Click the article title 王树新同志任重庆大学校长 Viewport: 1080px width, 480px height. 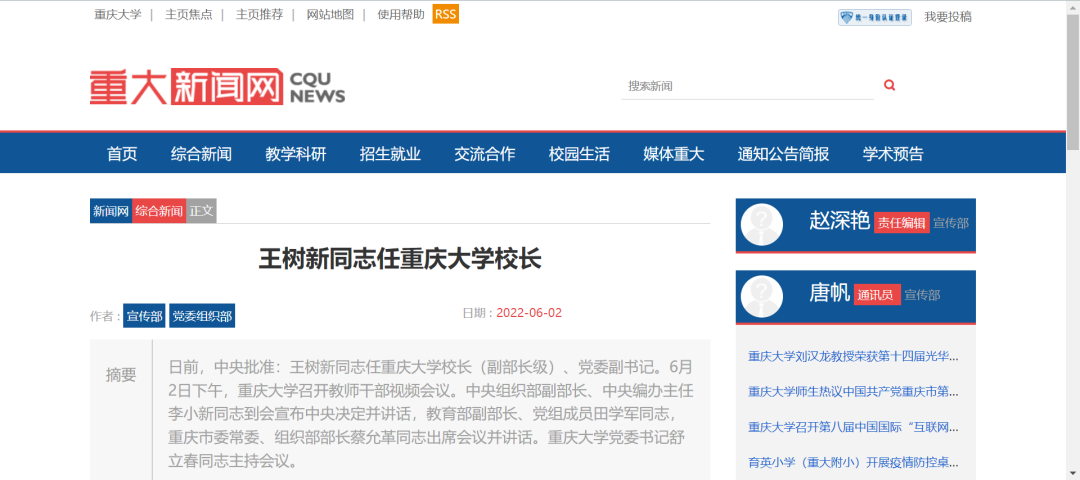tap(400, 260)
